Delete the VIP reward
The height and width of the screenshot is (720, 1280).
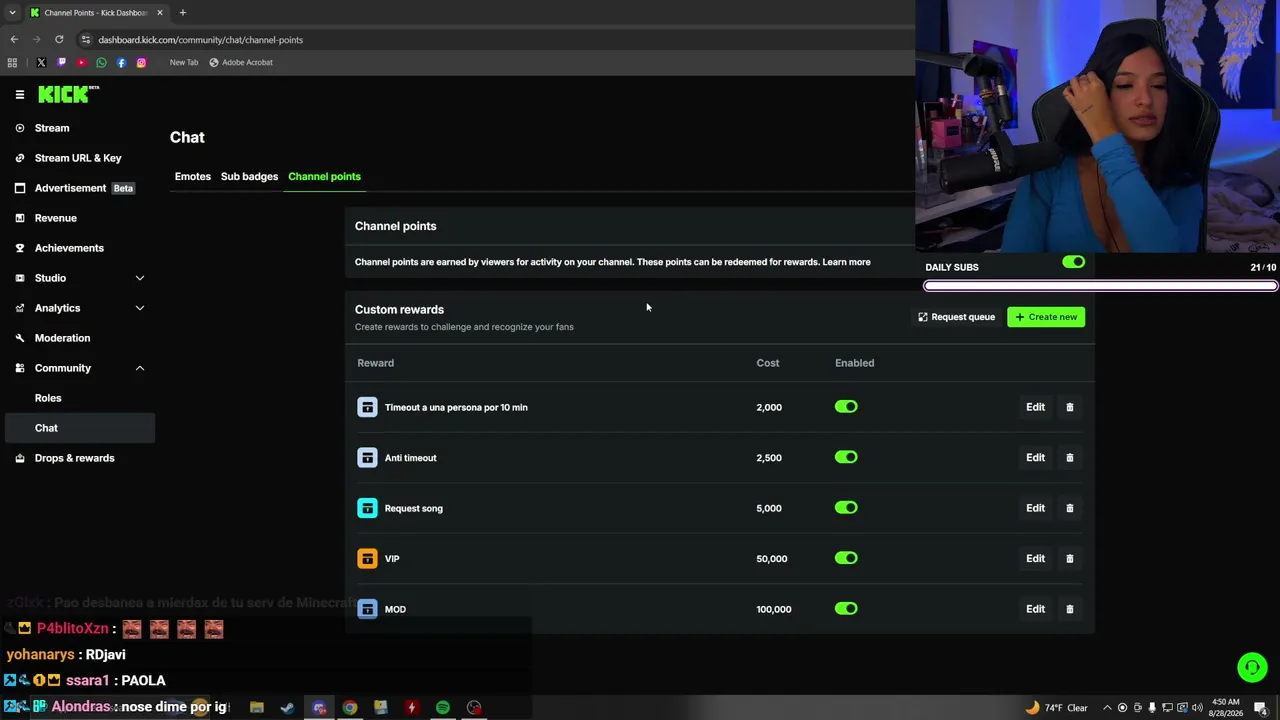1069,558
